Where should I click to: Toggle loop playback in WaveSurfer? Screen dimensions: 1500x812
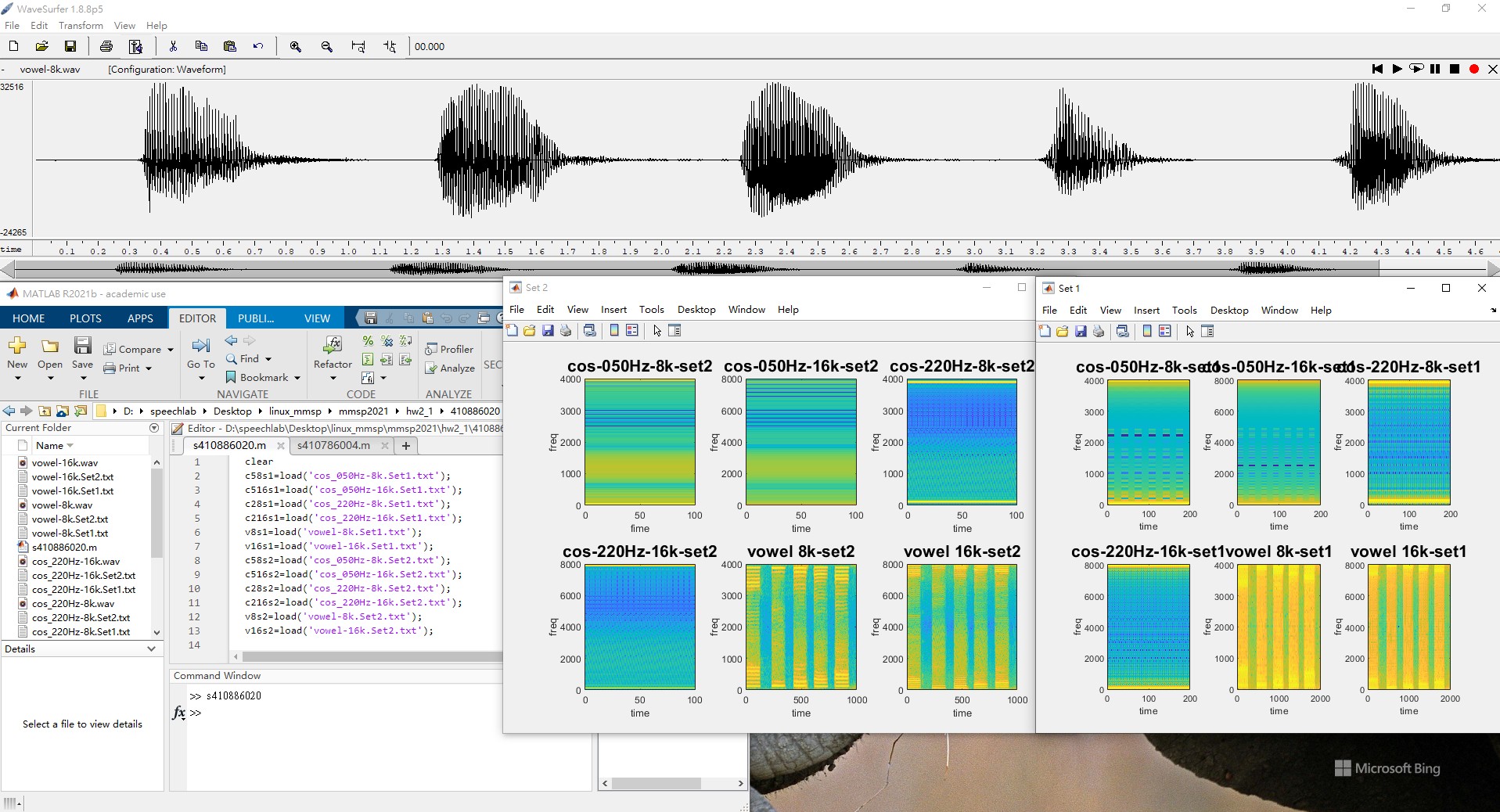[x=1416, y=69]
